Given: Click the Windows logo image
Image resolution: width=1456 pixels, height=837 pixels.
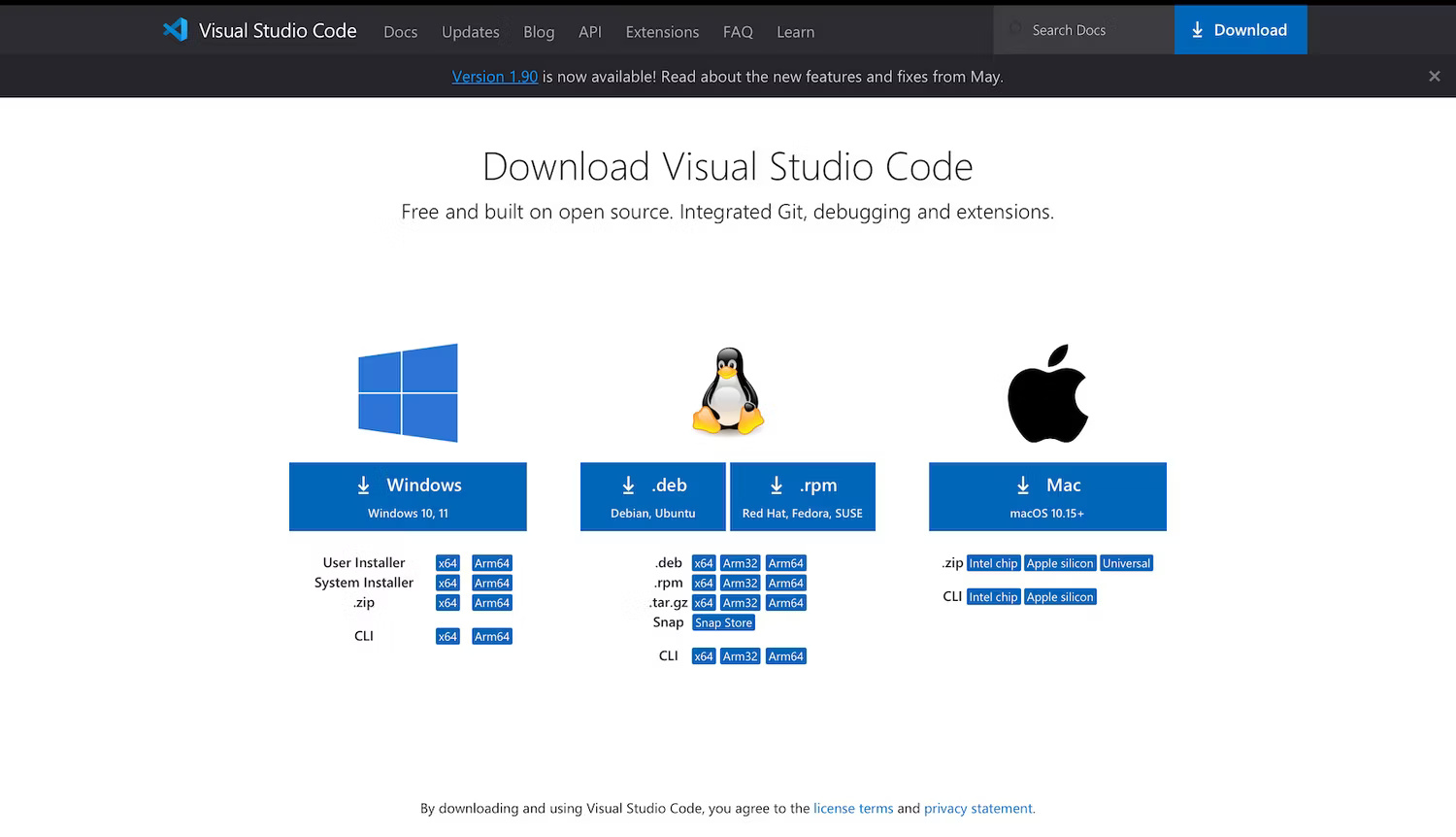Looking at the screenshot, I should (408, 392).
